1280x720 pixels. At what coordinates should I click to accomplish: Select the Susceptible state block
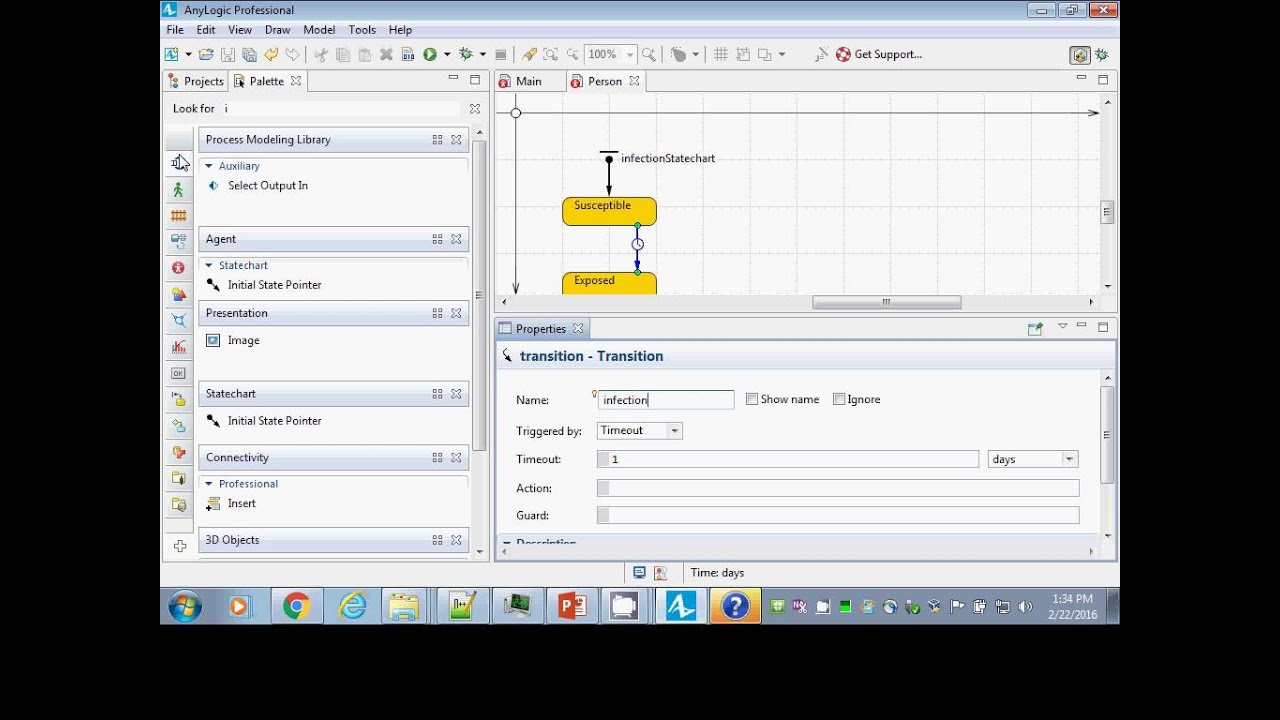(609, 211)
